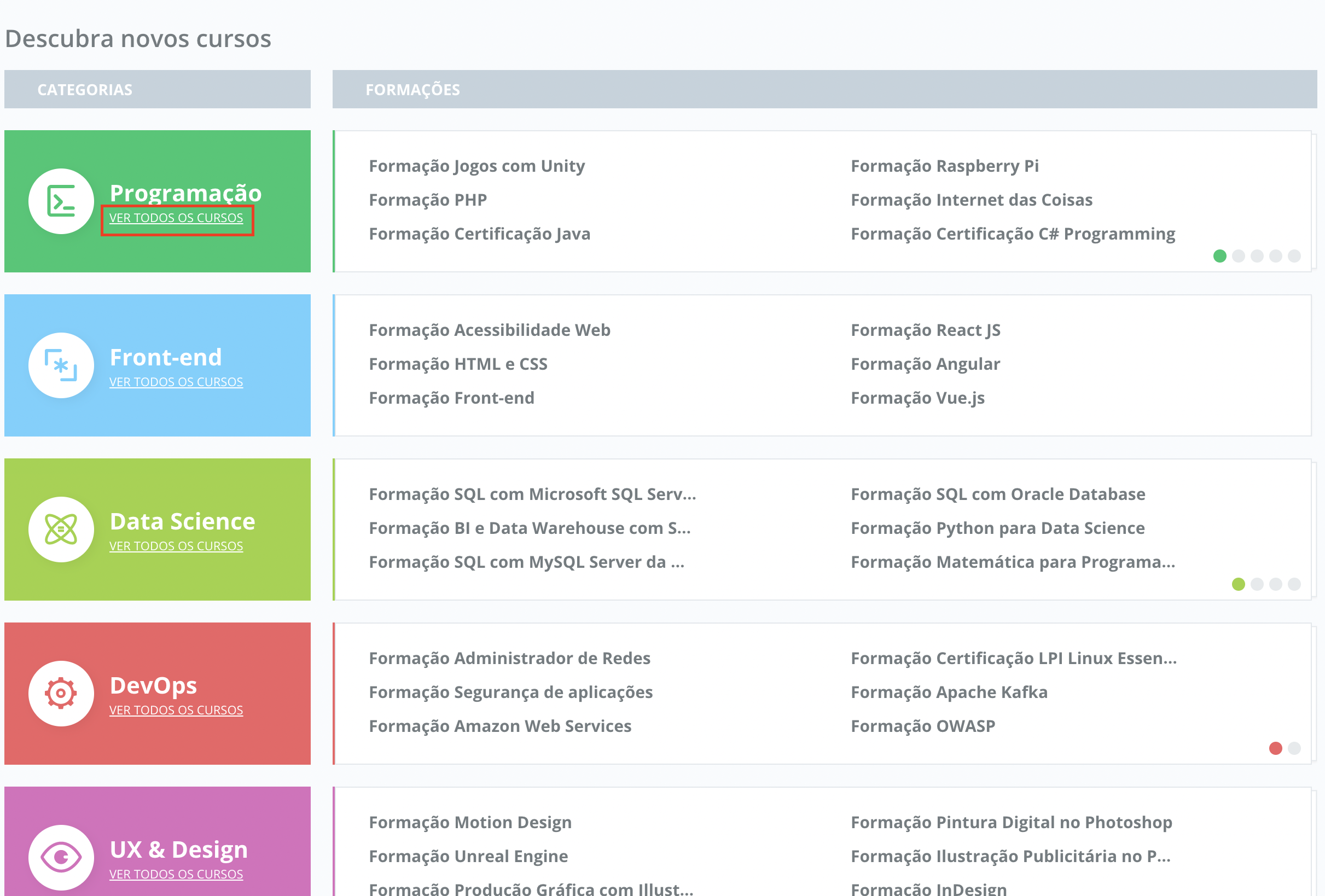Open Formação Apache Kafka
The image size is (1325, 896).
coord(949,693)
